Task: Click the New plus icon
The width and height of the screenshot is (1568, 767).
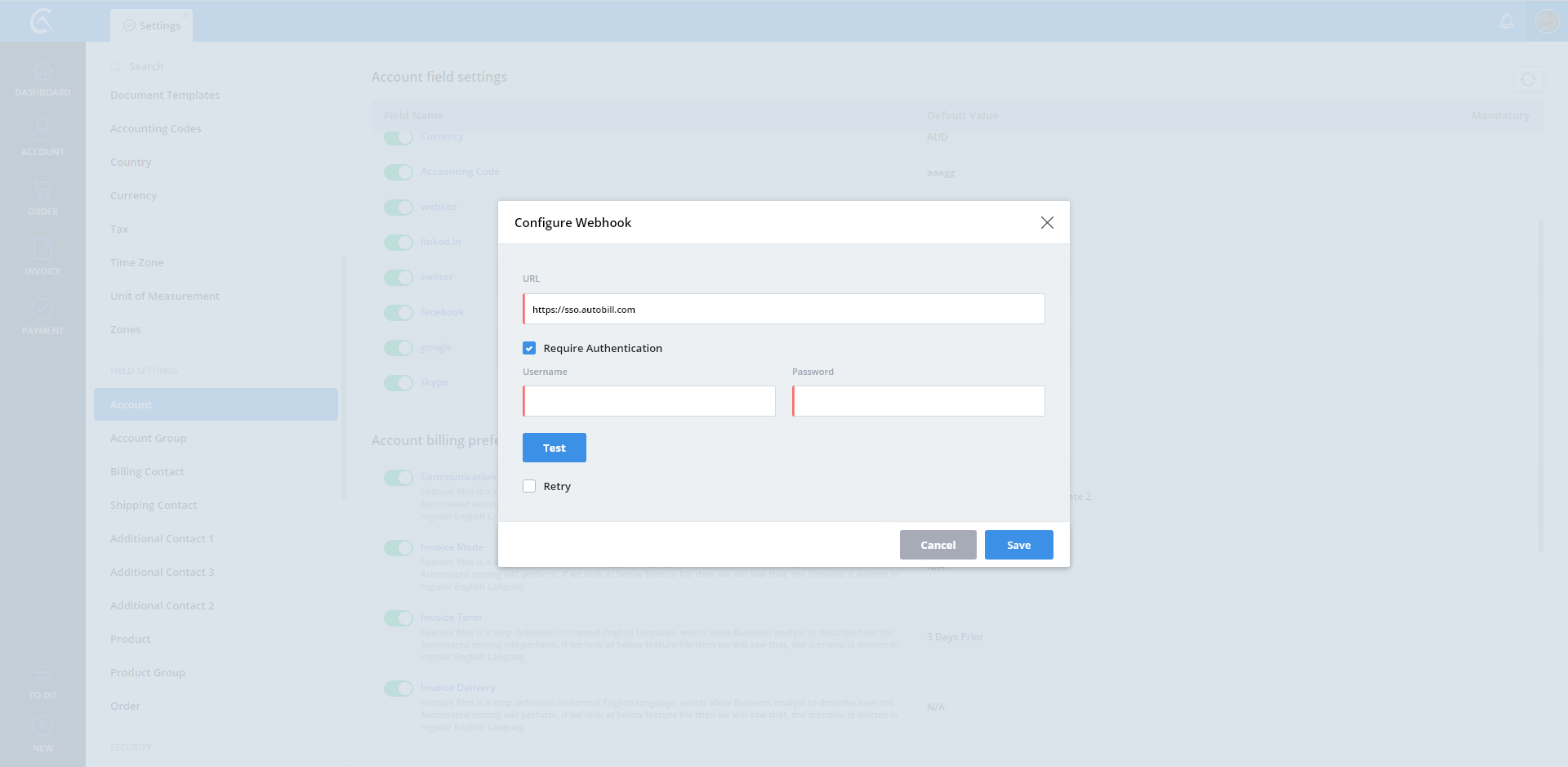Action: 42,727
